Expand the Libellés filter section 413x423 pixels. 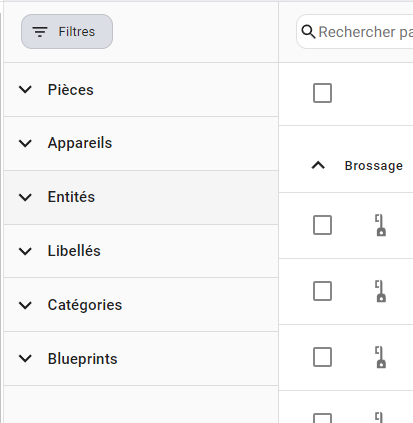pyautogui.click(x=141, y=251)
